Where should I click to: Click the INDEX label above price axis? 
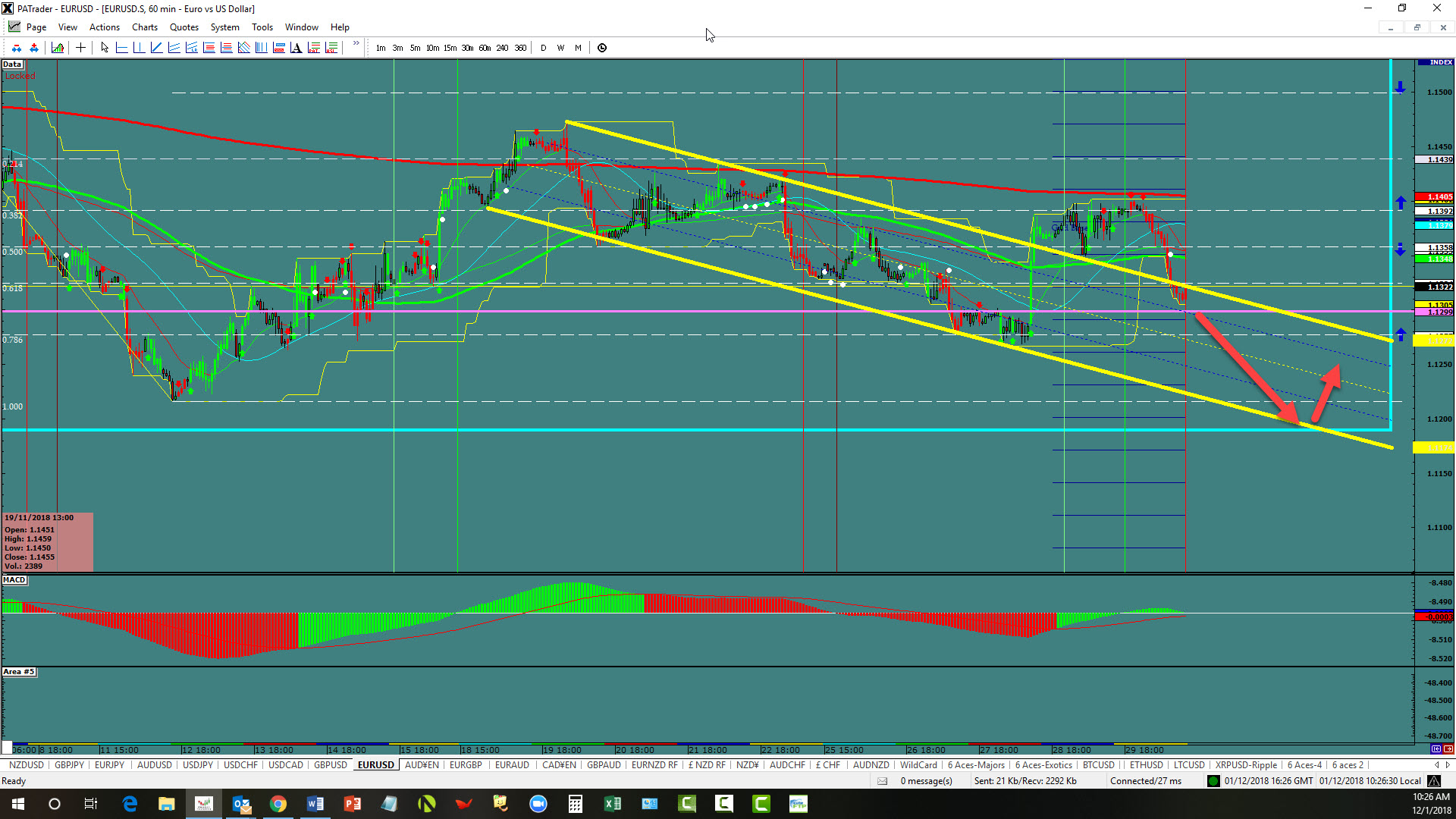(1436, 62)
